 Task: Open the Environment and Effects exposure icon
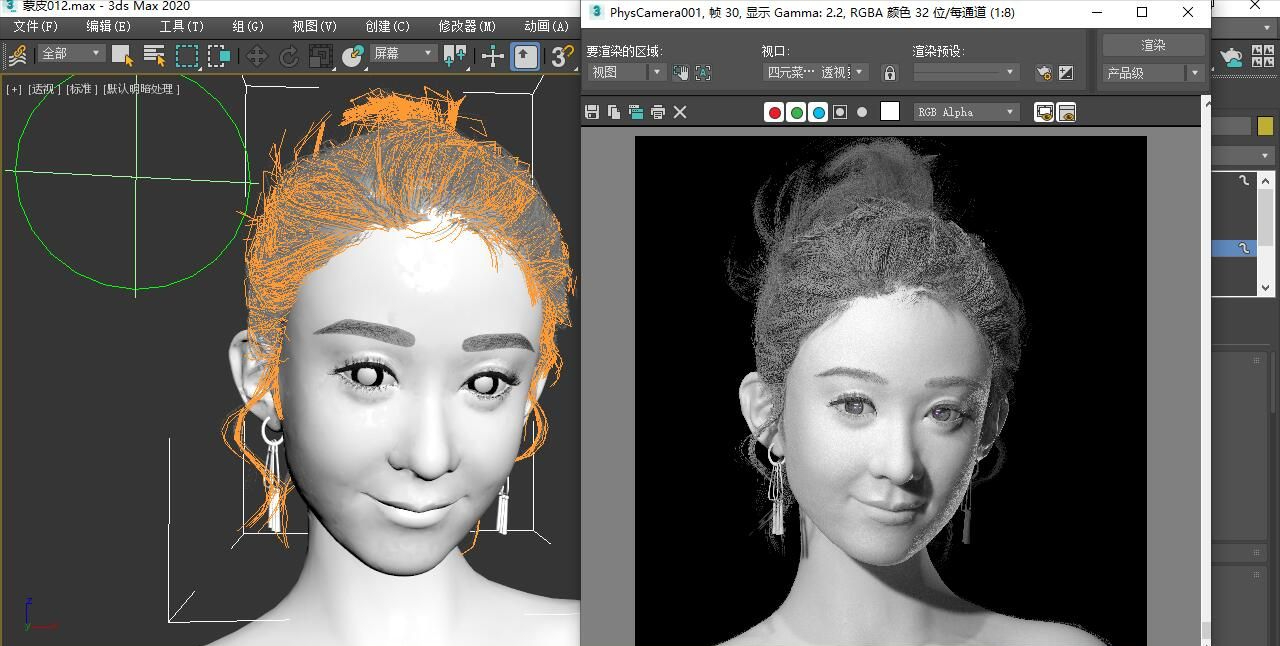coord(1066,72)
